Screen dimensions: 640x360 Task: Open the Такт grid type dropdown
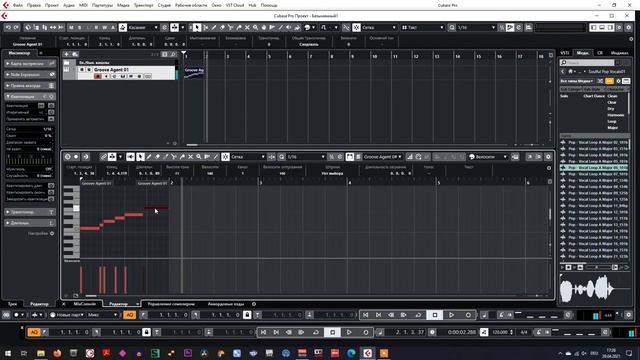[423, 27]
